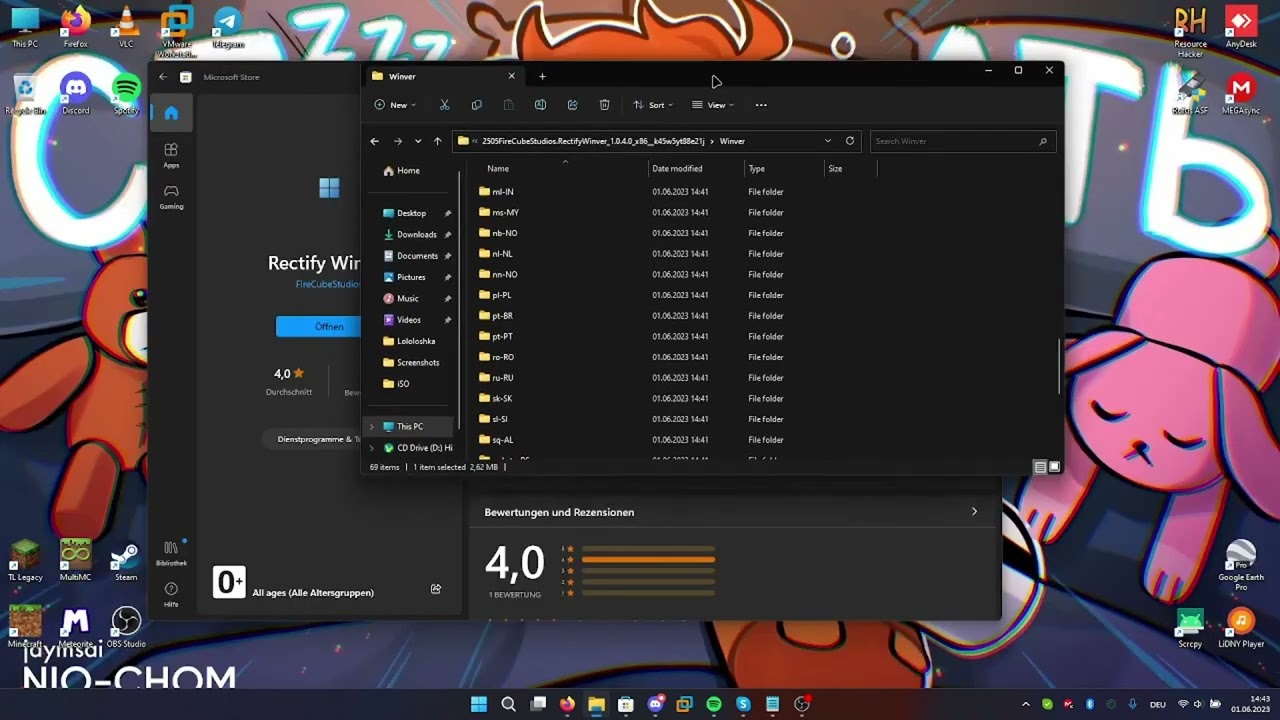Click the Cut scissors icon in Explorer toolbar

(445, 105)
